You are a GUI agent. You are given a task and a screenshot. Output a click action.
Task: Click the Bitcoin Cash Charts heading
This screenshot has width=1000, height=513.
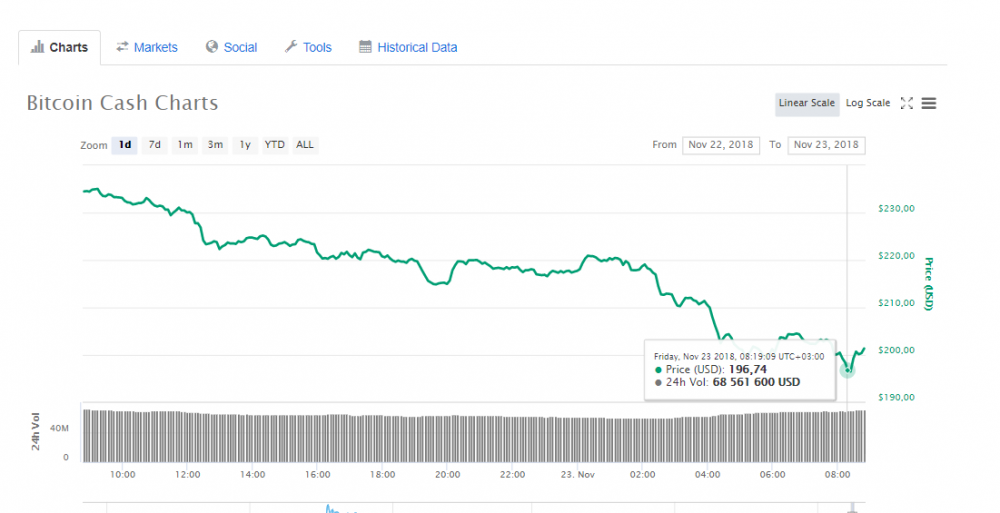click(x=122, y=103)
